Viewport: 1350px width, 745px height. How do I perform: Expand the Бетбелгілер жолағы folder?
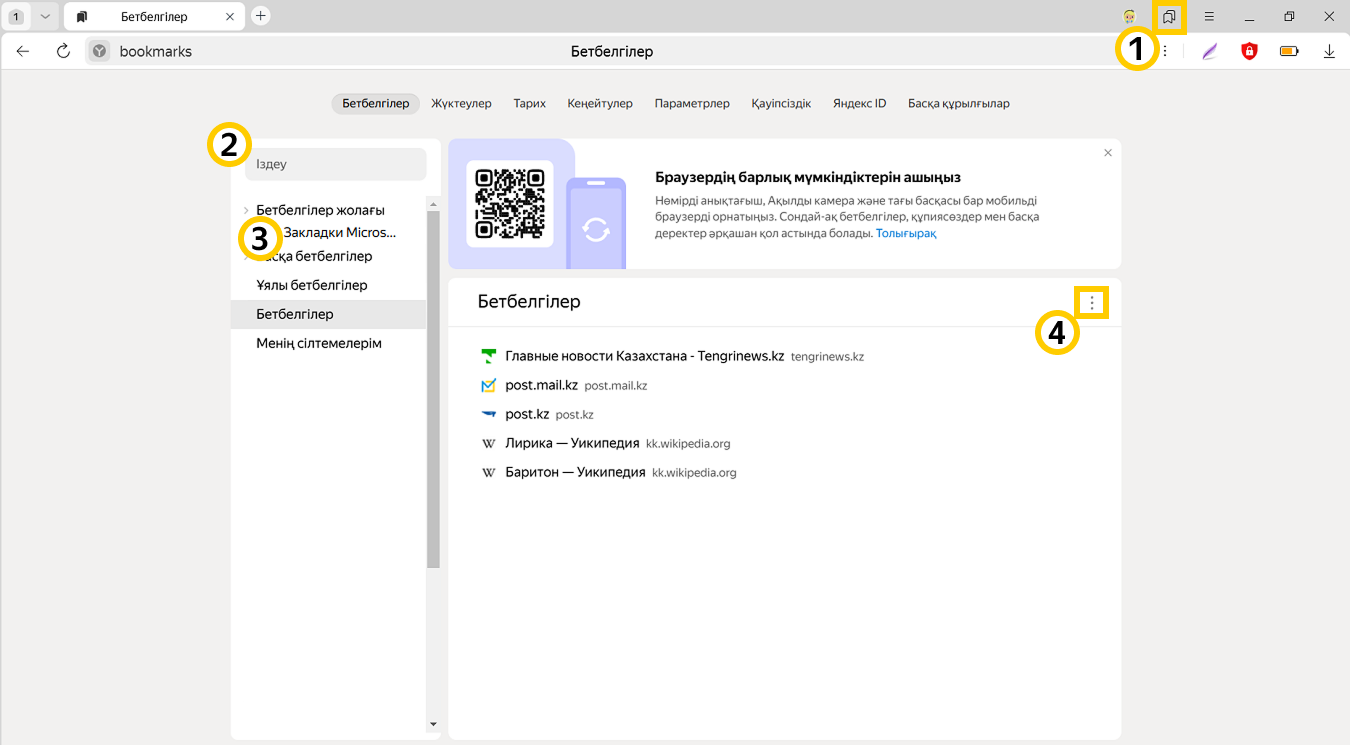(246, 210)
